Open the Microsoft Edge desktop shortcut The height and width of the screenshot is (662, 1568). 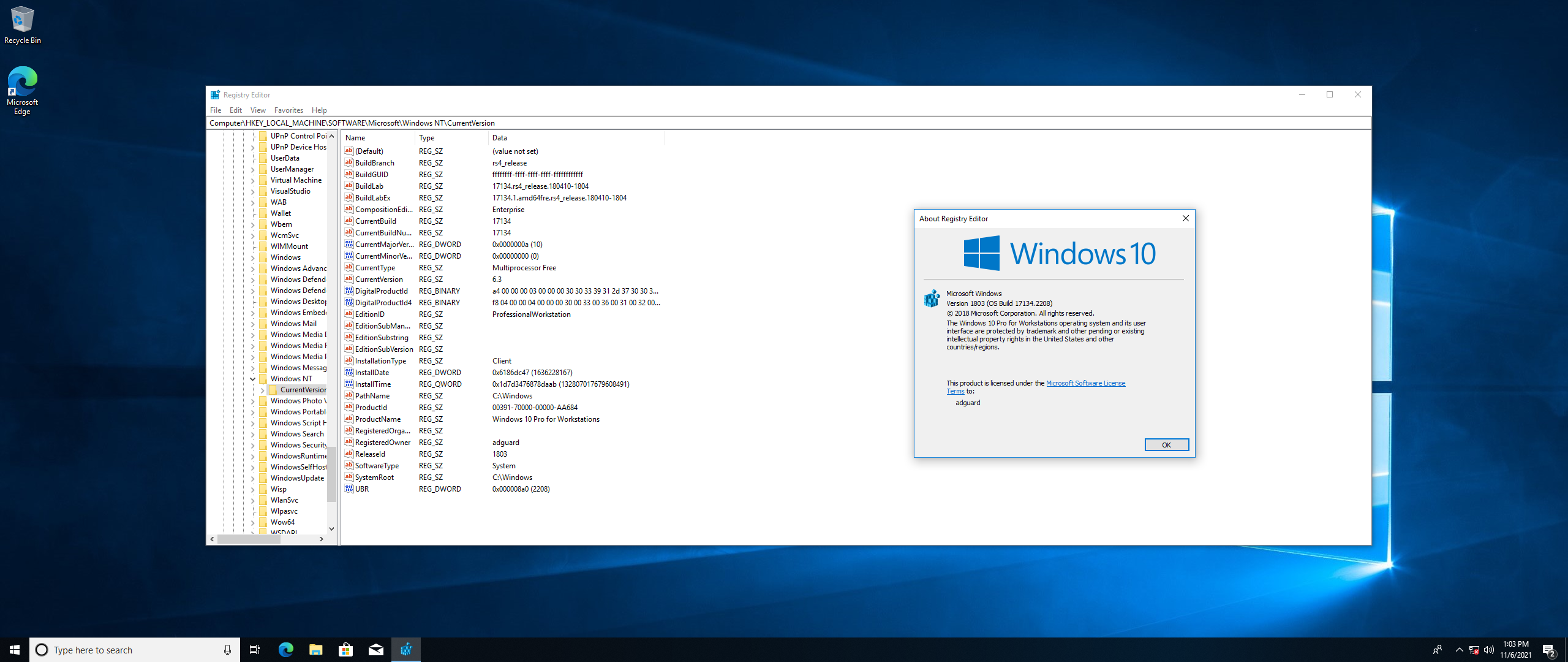point(22,90)
